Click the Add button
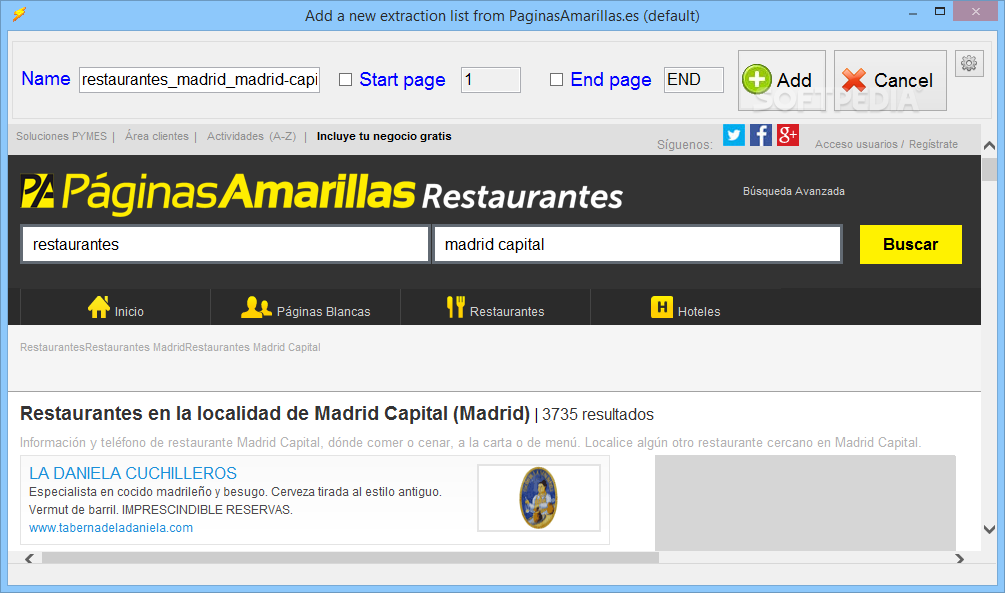This screenshot has height=593, width=1005. pyautogui.click(x=781, y=80)
